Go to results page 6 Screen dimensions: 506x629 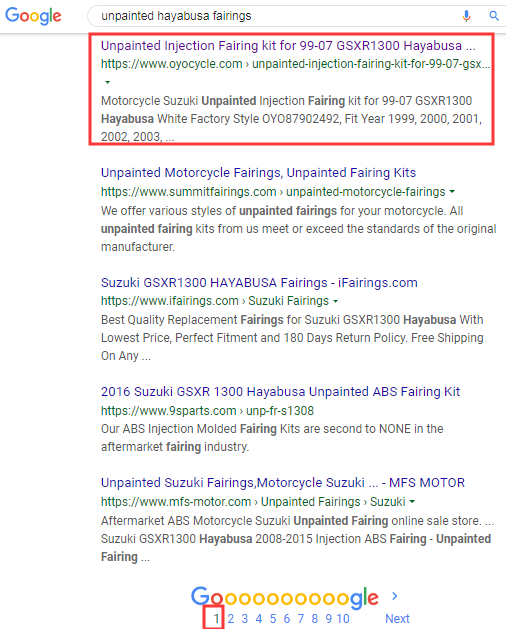[287, 619]
